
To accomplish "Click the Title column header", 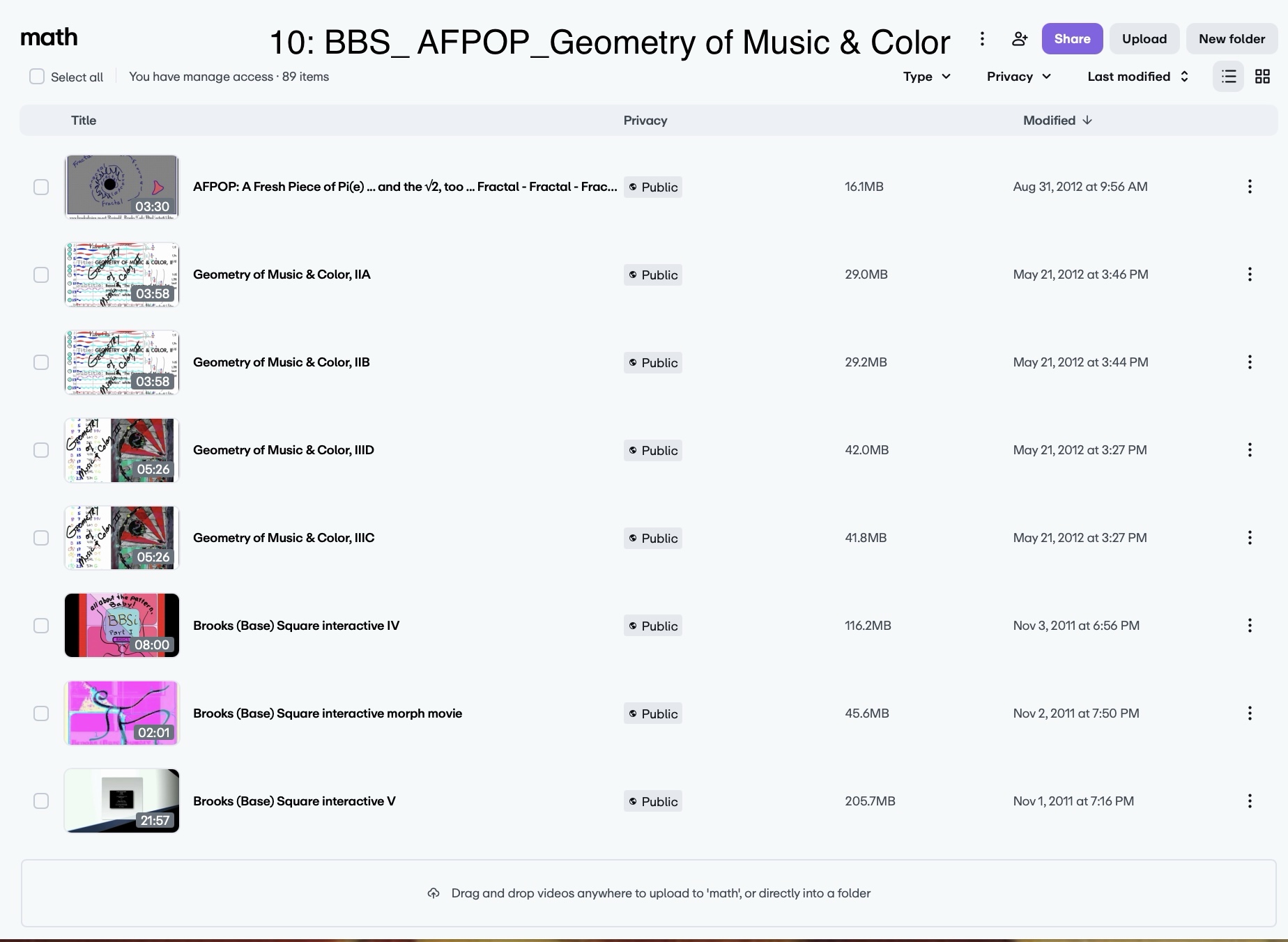I will [x=84, y=121].
